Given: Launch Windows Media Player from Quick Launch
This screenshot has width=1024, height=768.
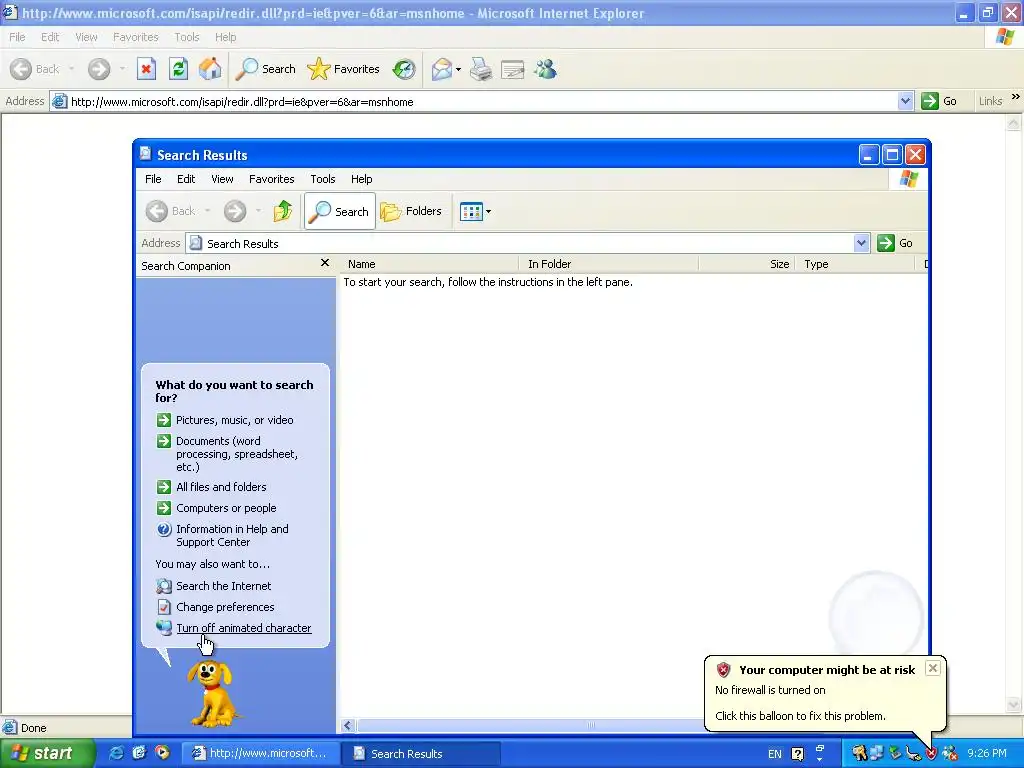Looking at the screenshot, I should [162, 753].
